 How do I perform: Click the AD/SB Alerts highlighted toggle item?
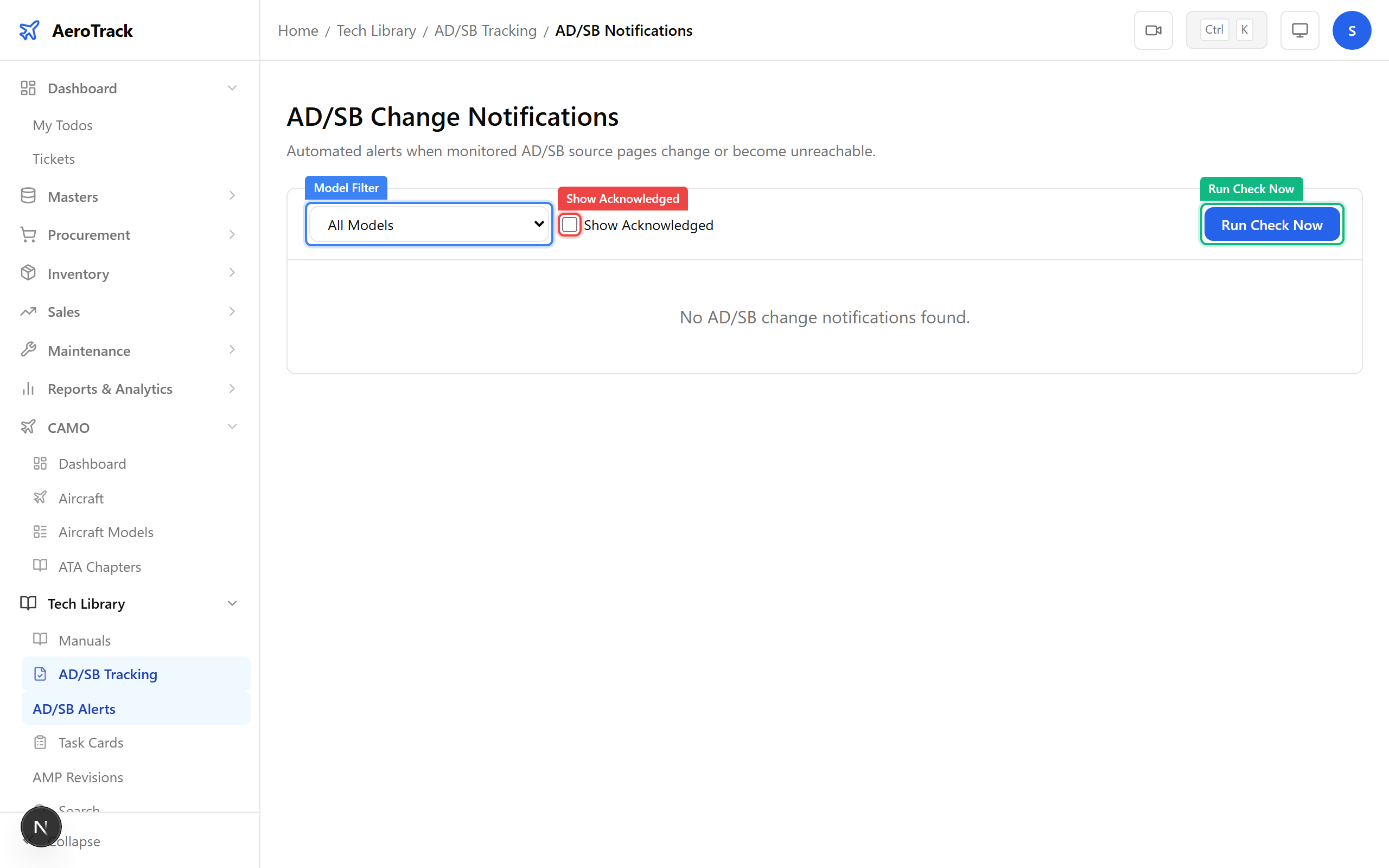(73, 709)
